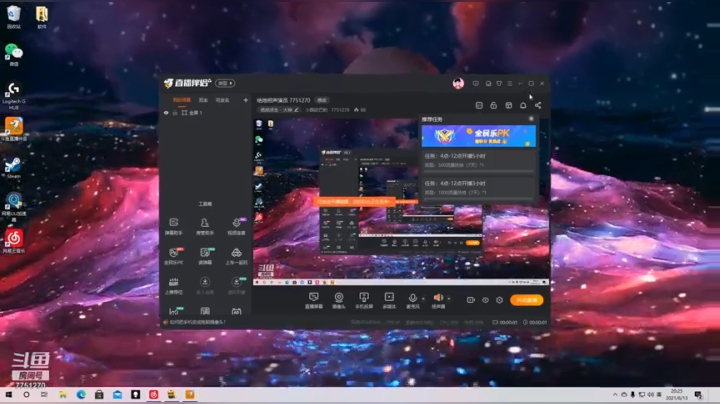Image resolution: width=720 pixels, height=404 pixels.
Task: Open the Steam desktop shortcut
Action: point(13,168)
